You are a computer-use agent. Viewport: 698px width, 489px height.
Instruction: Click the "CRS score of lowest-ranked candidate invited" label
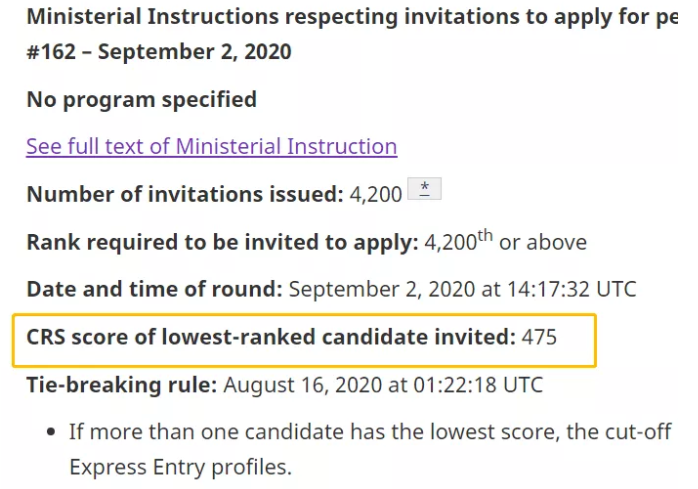point(270,337)
